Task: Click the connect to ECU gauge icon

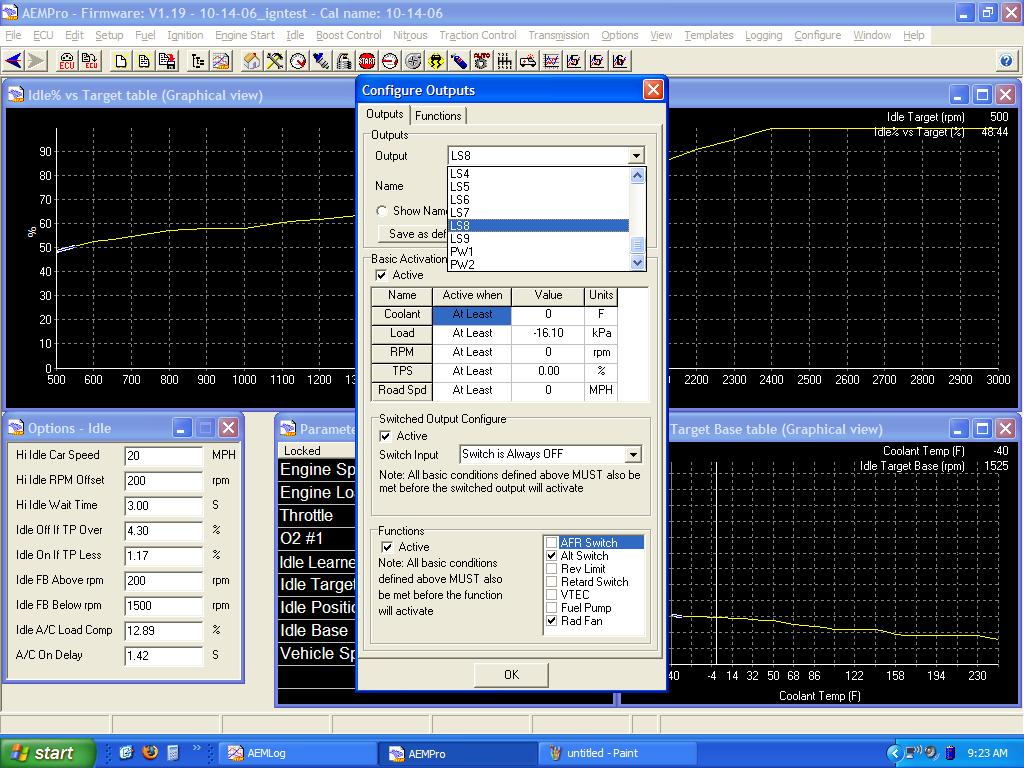Action: pos(67,61)
